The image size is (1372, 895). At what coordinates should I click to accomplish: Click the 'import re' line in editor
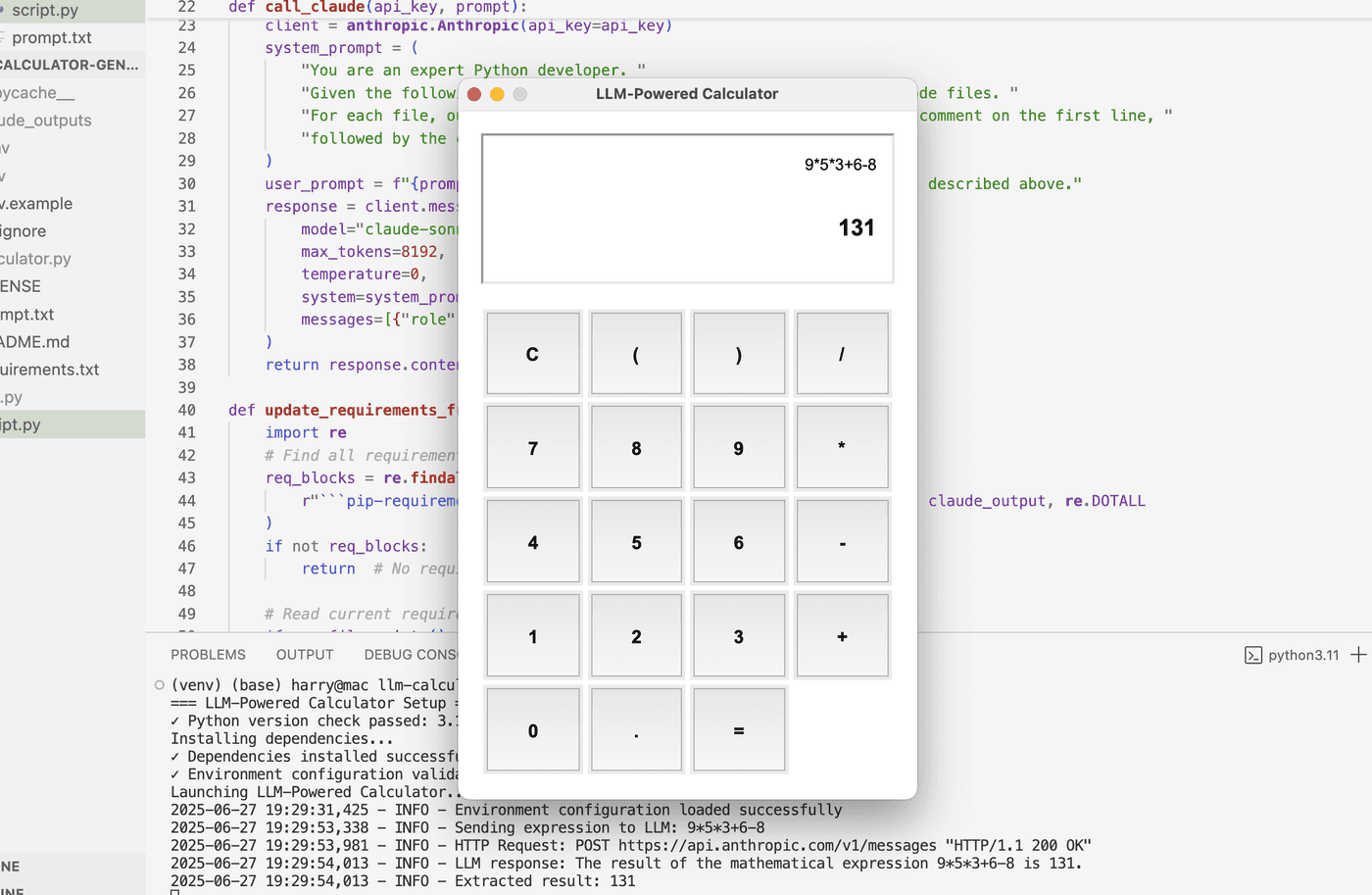point(306,432)
